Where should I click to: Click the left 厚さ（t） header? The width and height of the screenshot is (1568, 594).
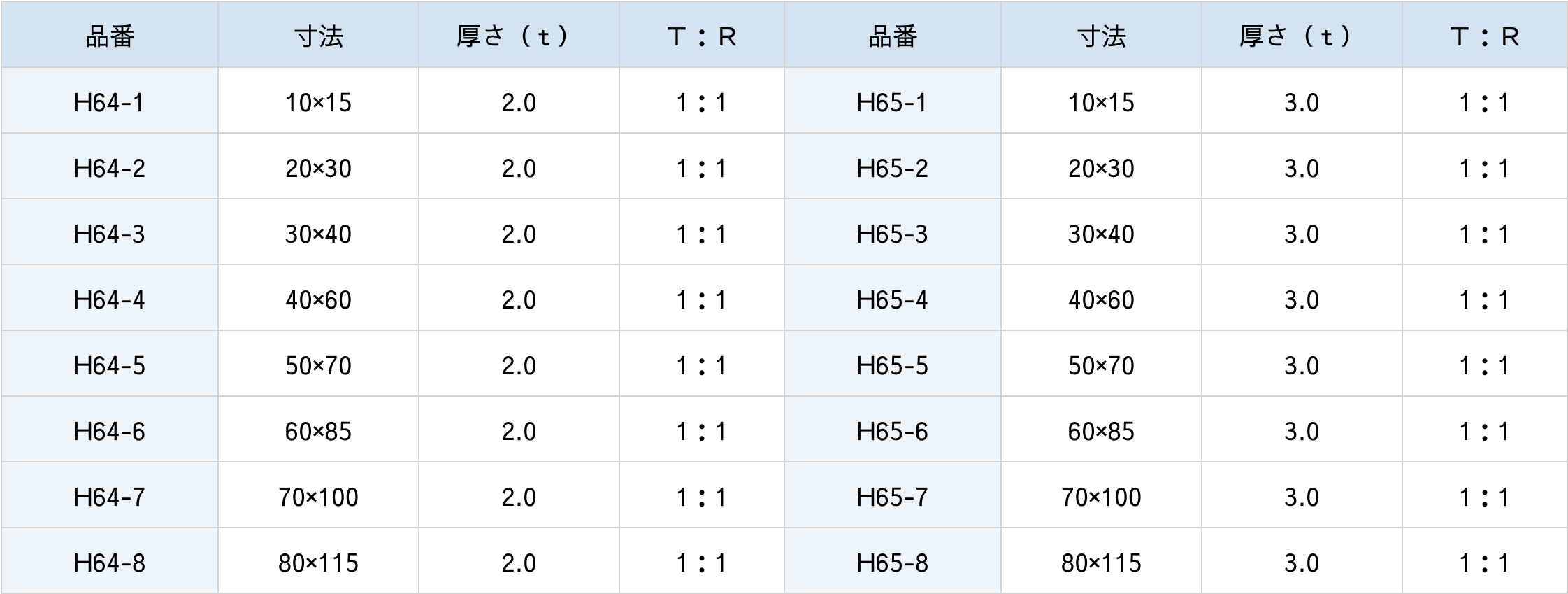pos(519,36)
